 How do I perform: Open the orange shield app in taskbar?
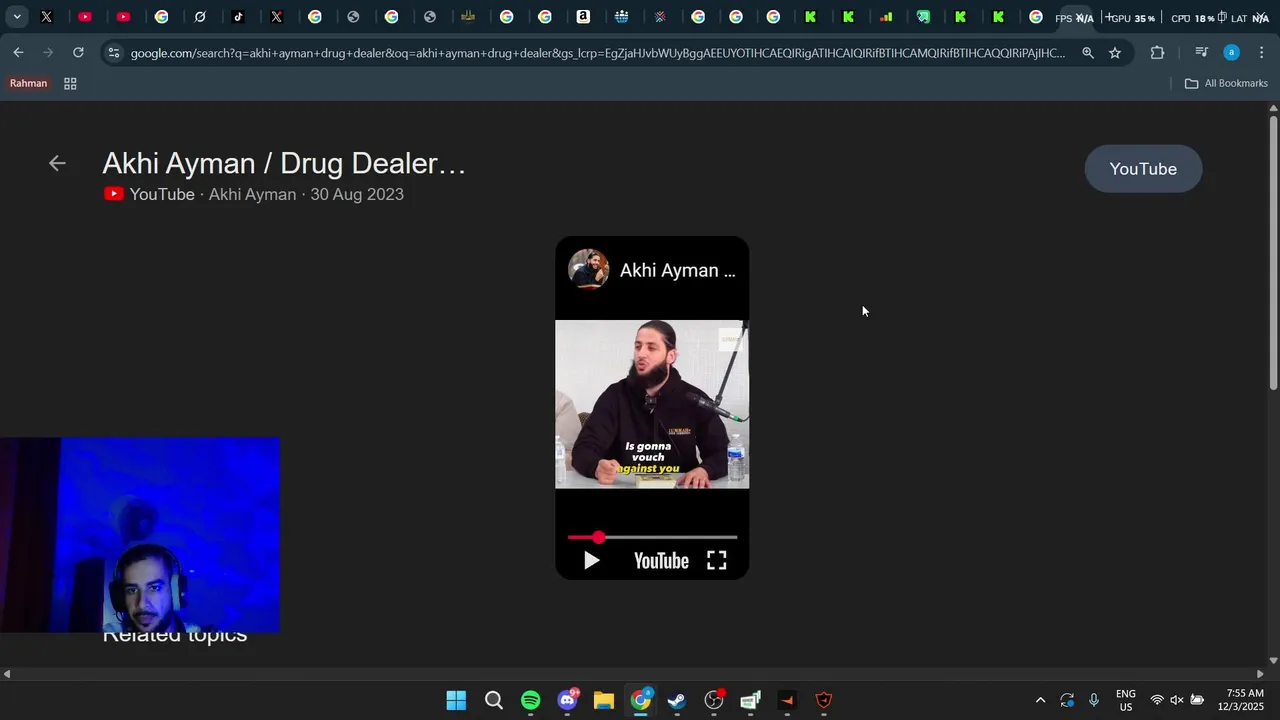tap(824, 700)
